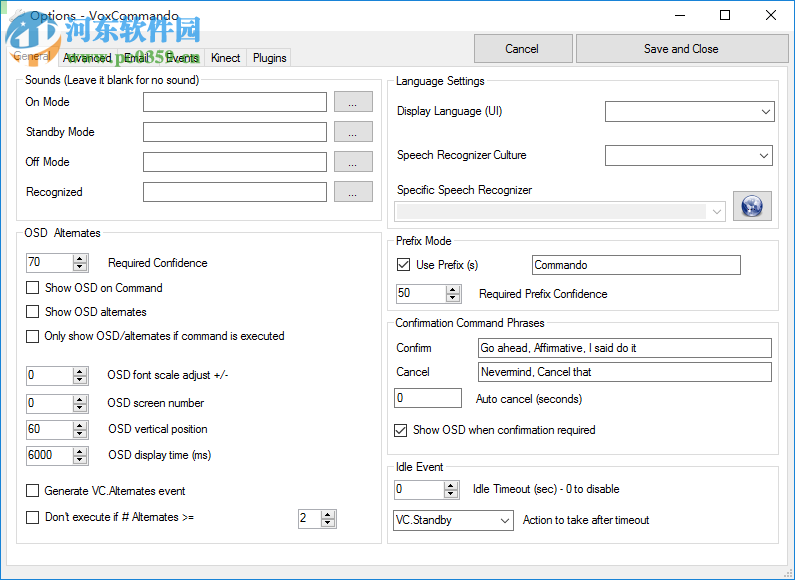Minimize the Options window
The width and height of the screenshot is (795, 580).
pos(680,15)
